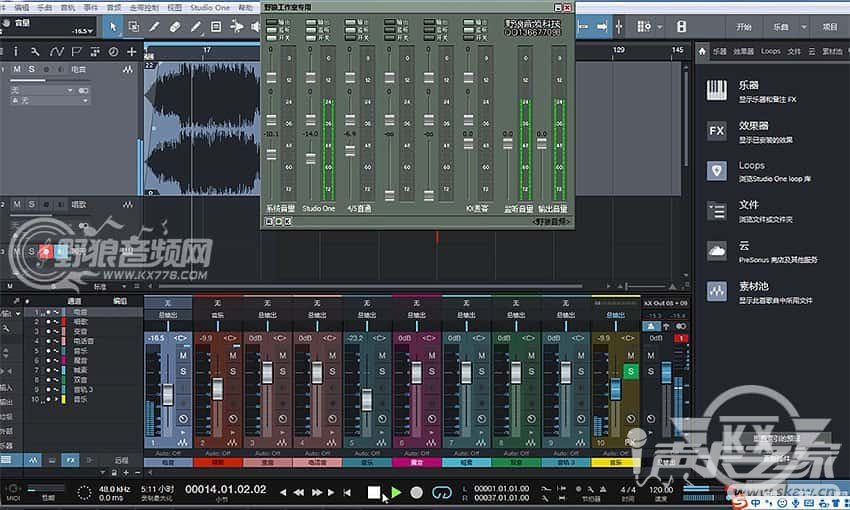Image resolution: width=850 pixels, height=510 pixels.
Task: Toggle loop mode in transport
Action: (x=442, y=492)
